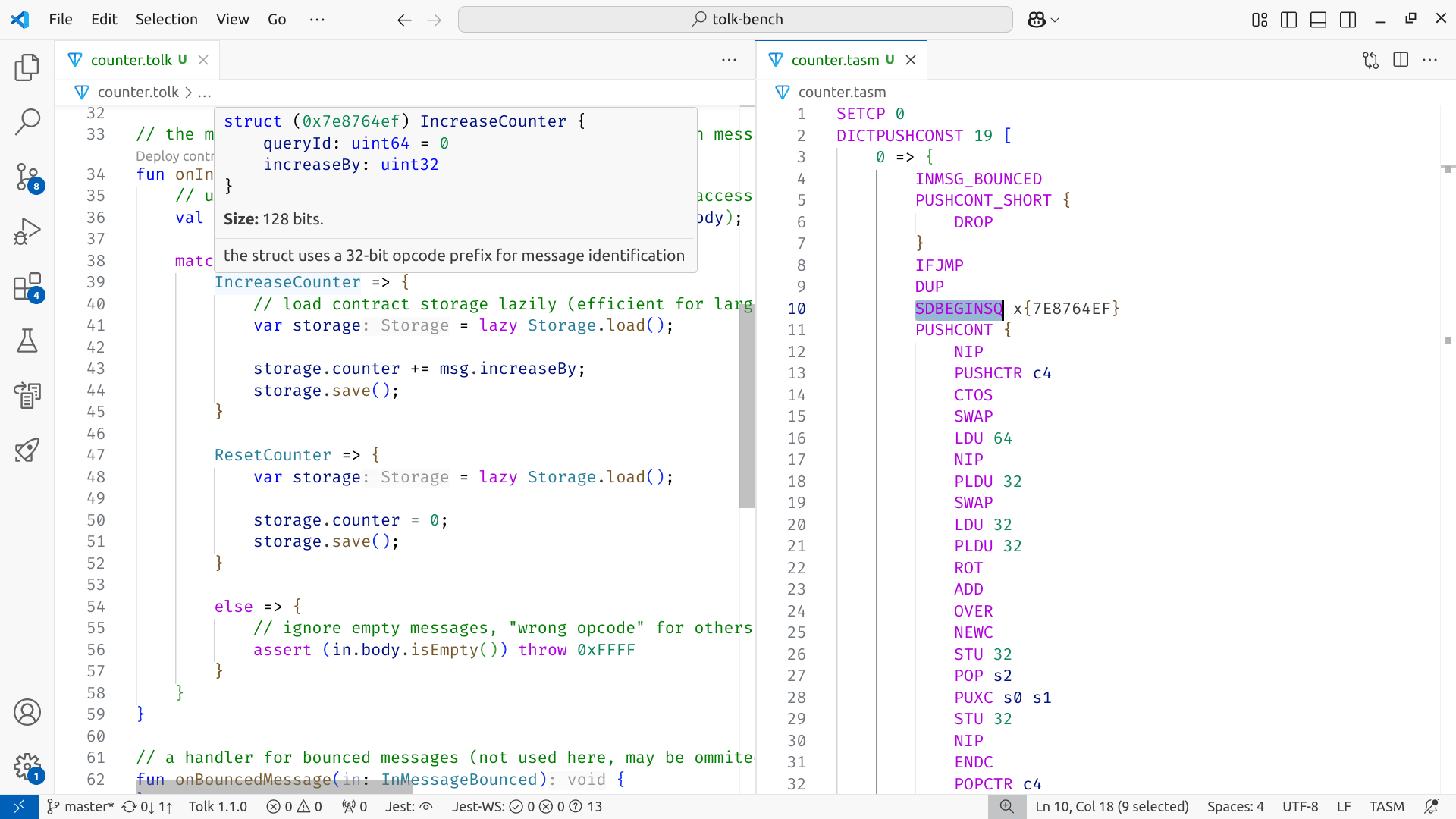Open the Search view
This screenshot has width=1456, height=819.
point(27,122)
